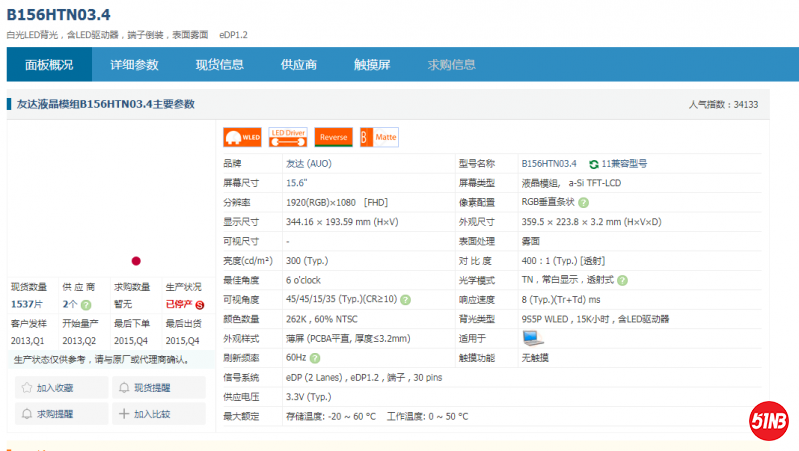The image size is (799, 451).
Task: Switch to the 现货信息 tab
Action: pos(219,65)
